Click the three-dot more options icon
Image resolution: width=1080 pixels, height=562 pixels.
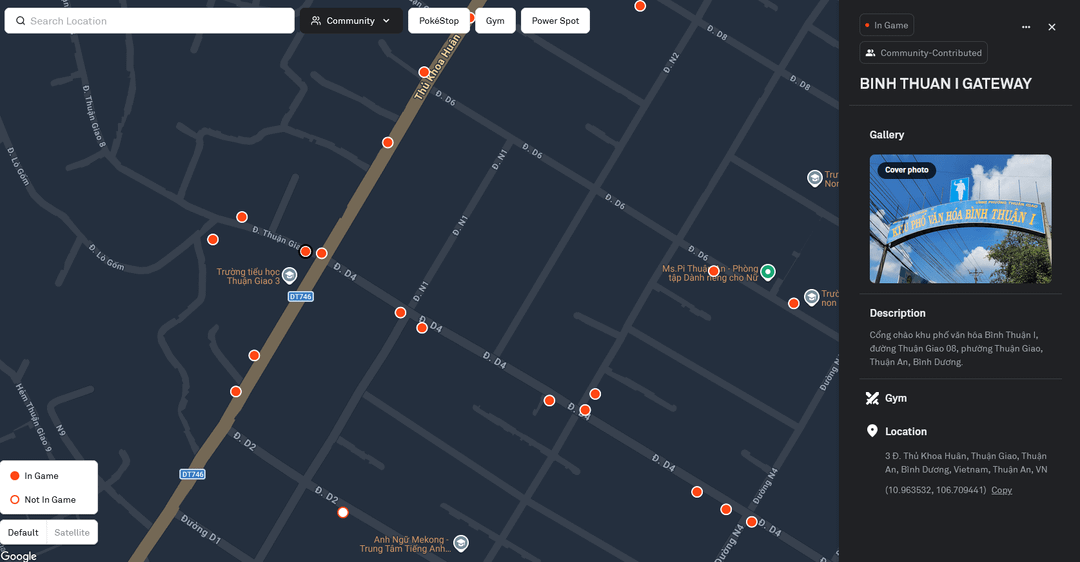(x=1026, y=27)
